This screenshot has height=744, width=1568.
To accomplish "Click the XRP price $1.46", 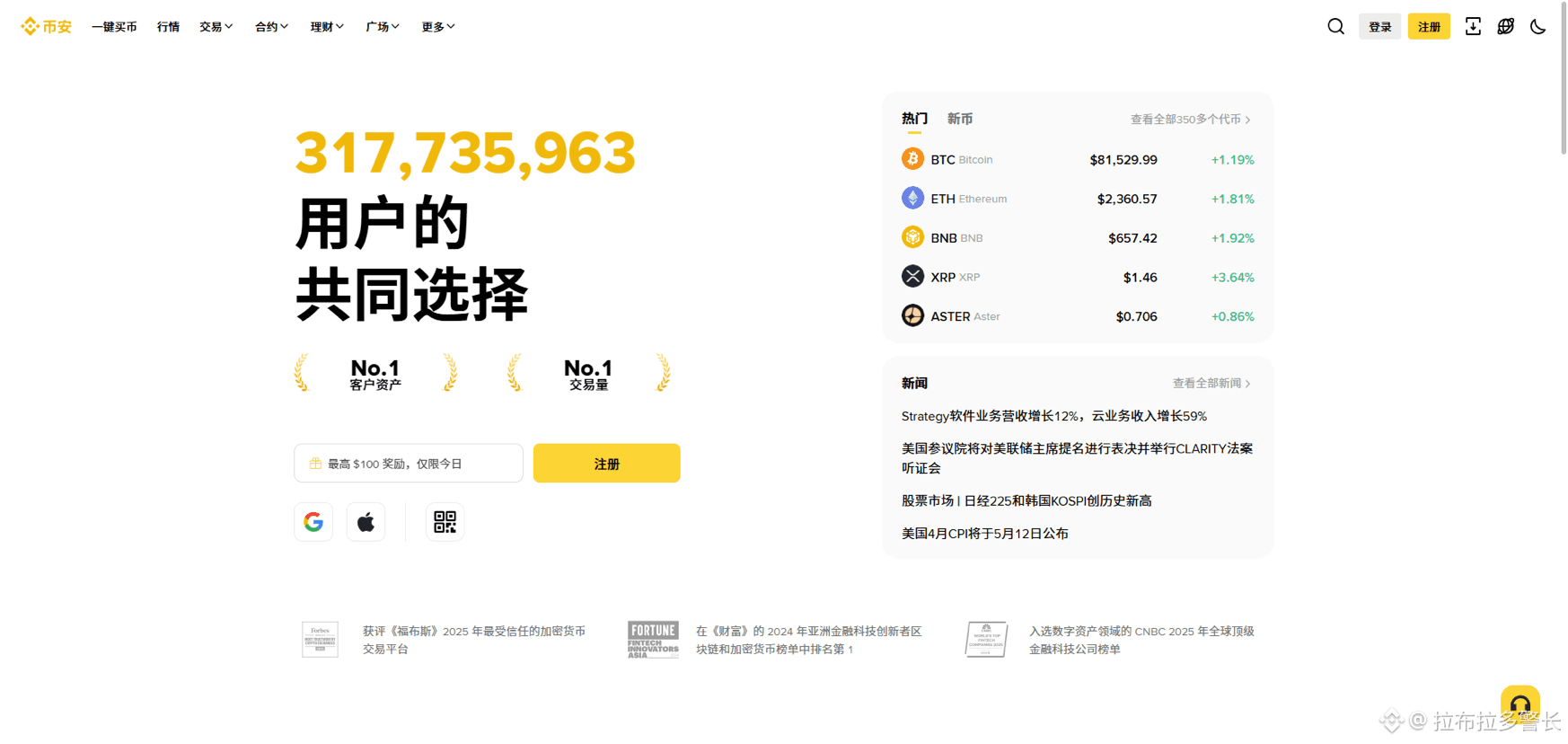I will pyautogui.click(x=1141, y=278).
